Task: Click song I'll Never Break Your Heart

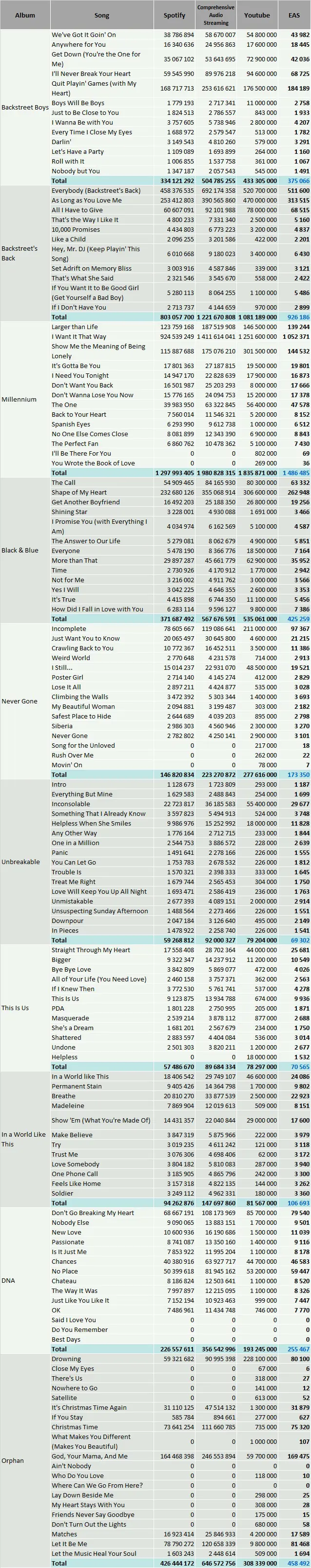Action: coord(91,74)
